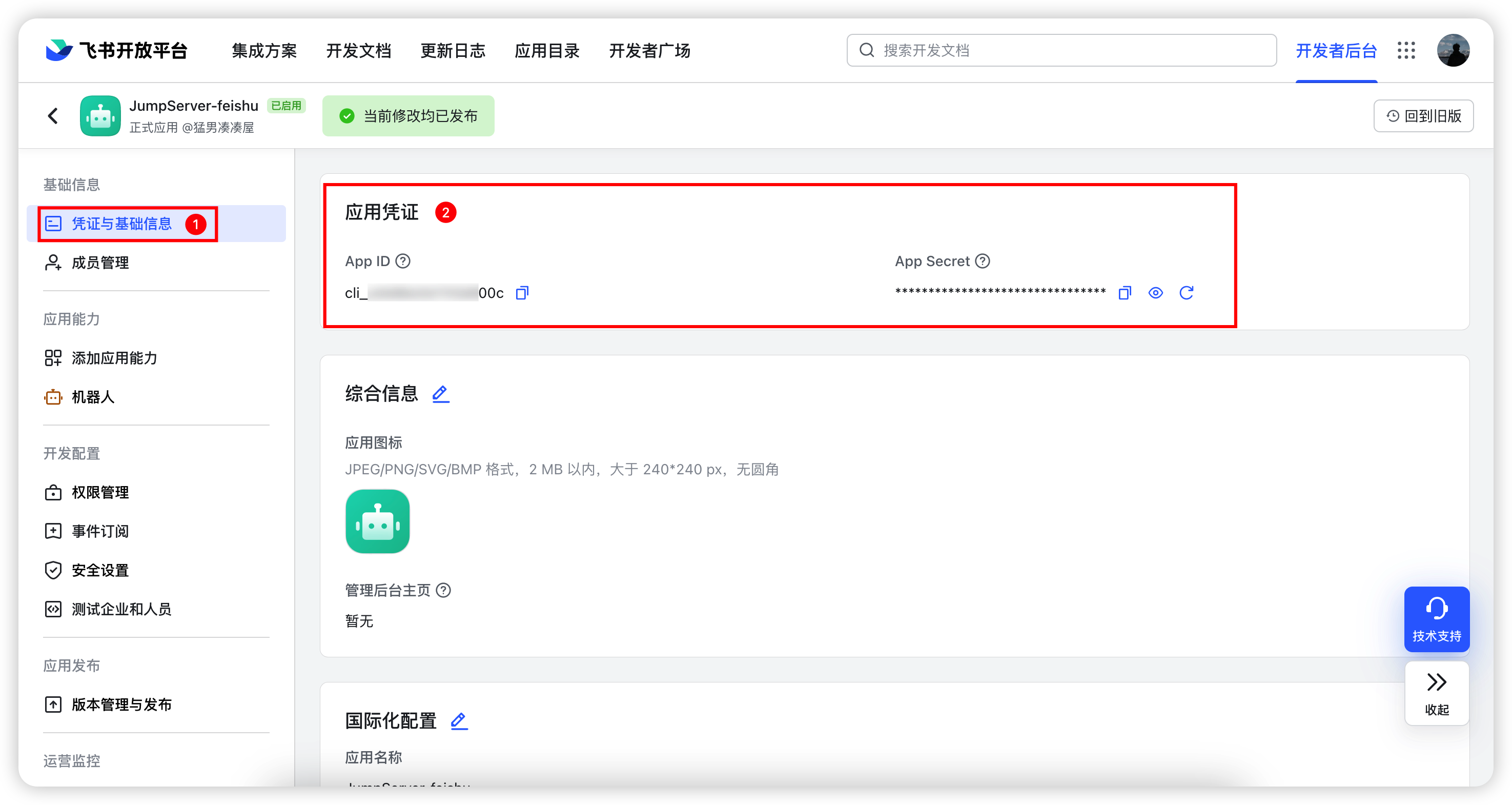
Task: Click the masked App Secret asterisks
Action: pyautogui.click(x=1000, y=292)
